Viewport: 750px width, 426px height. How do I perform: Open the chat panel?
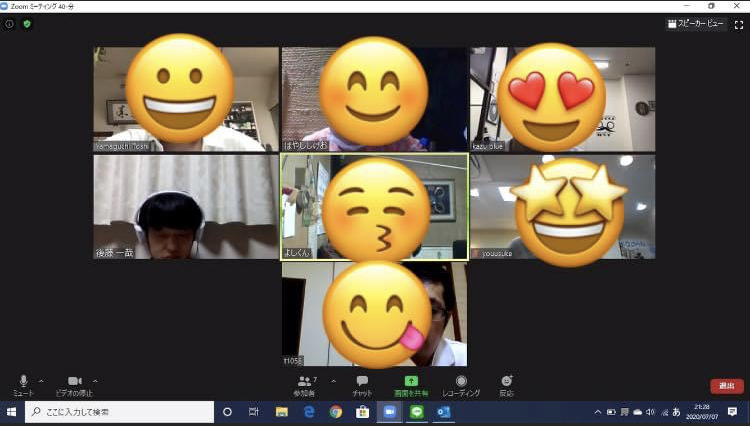pyautogui.click(x=362, y=385)
